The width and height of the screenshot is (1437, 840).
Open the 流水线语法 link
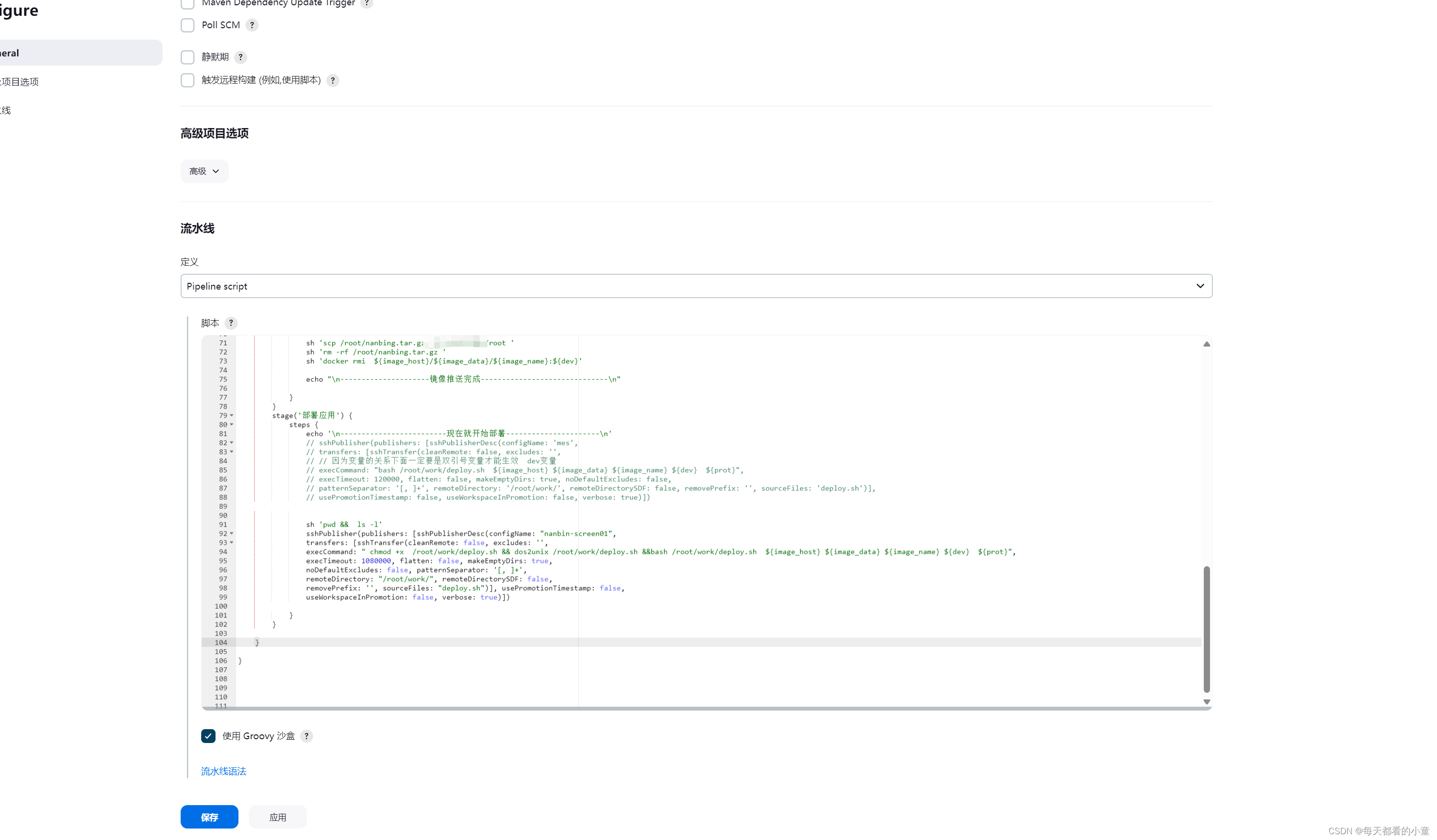(x=223, y=771)
